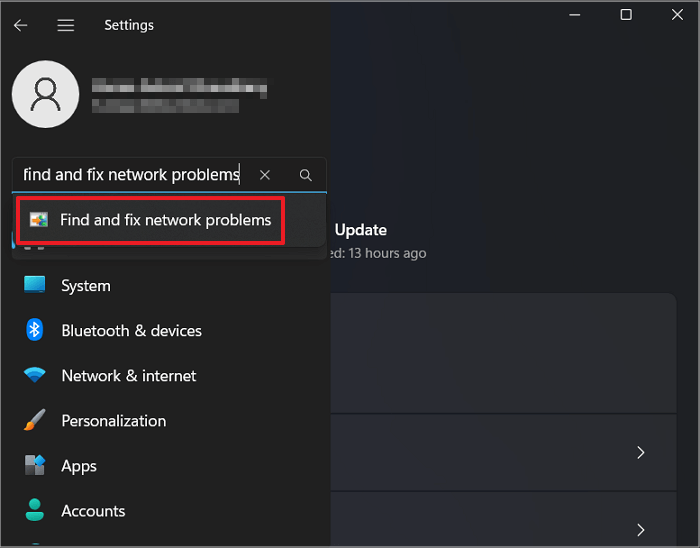Open the hamburger navigation menu
Screen dimensions: 700x548
[x=66, y=25]
